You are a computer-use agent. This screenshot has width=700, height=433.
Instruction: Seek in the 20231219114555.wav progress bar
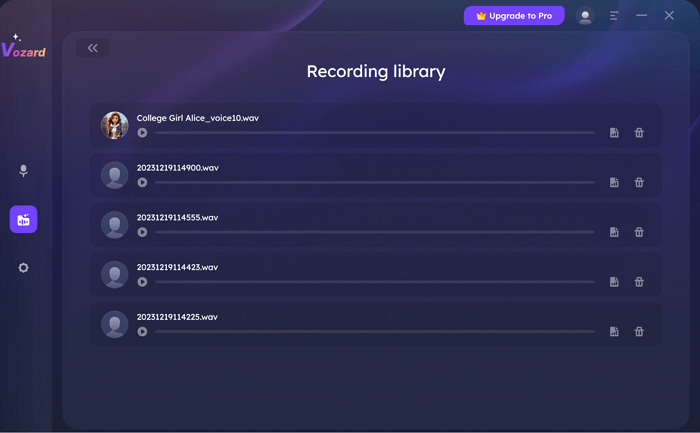pyautogui.click(x=374, y=232)
